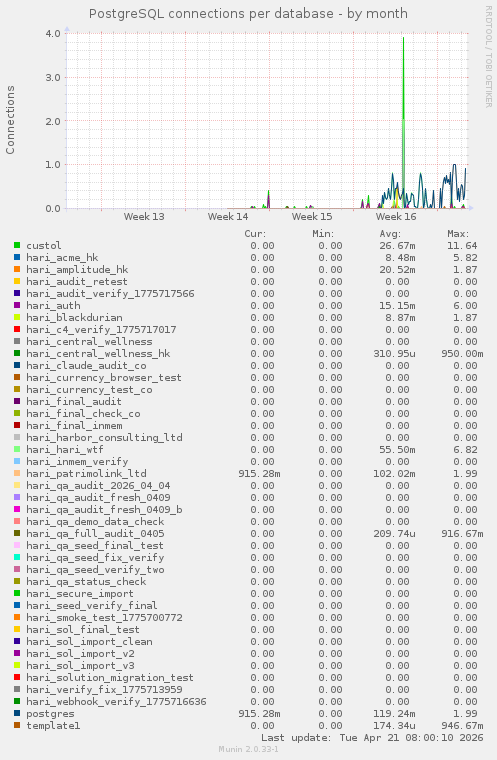The height and width of the screenshot is (760, 497).
Task: Click the 'hari_amplitude_hk' legend name
Action: point(77,269)
